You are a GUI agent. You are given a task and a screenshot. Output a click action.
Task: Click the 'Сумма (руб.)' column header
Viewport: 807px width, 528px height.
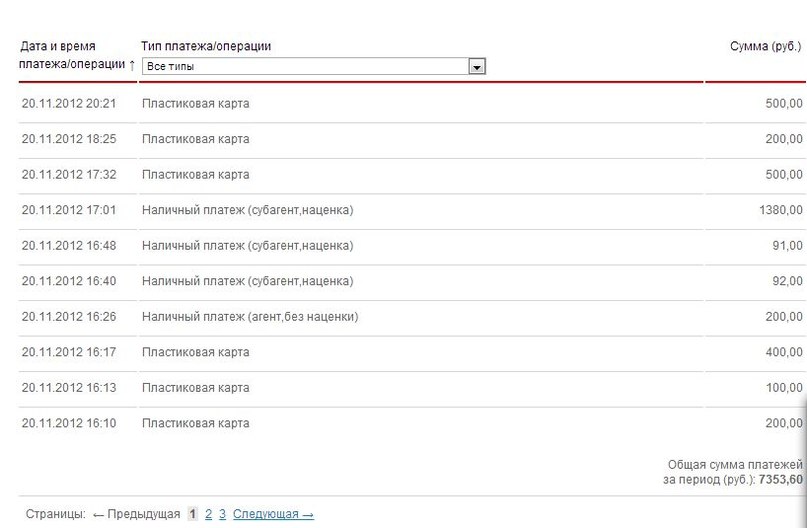(765, 46)
